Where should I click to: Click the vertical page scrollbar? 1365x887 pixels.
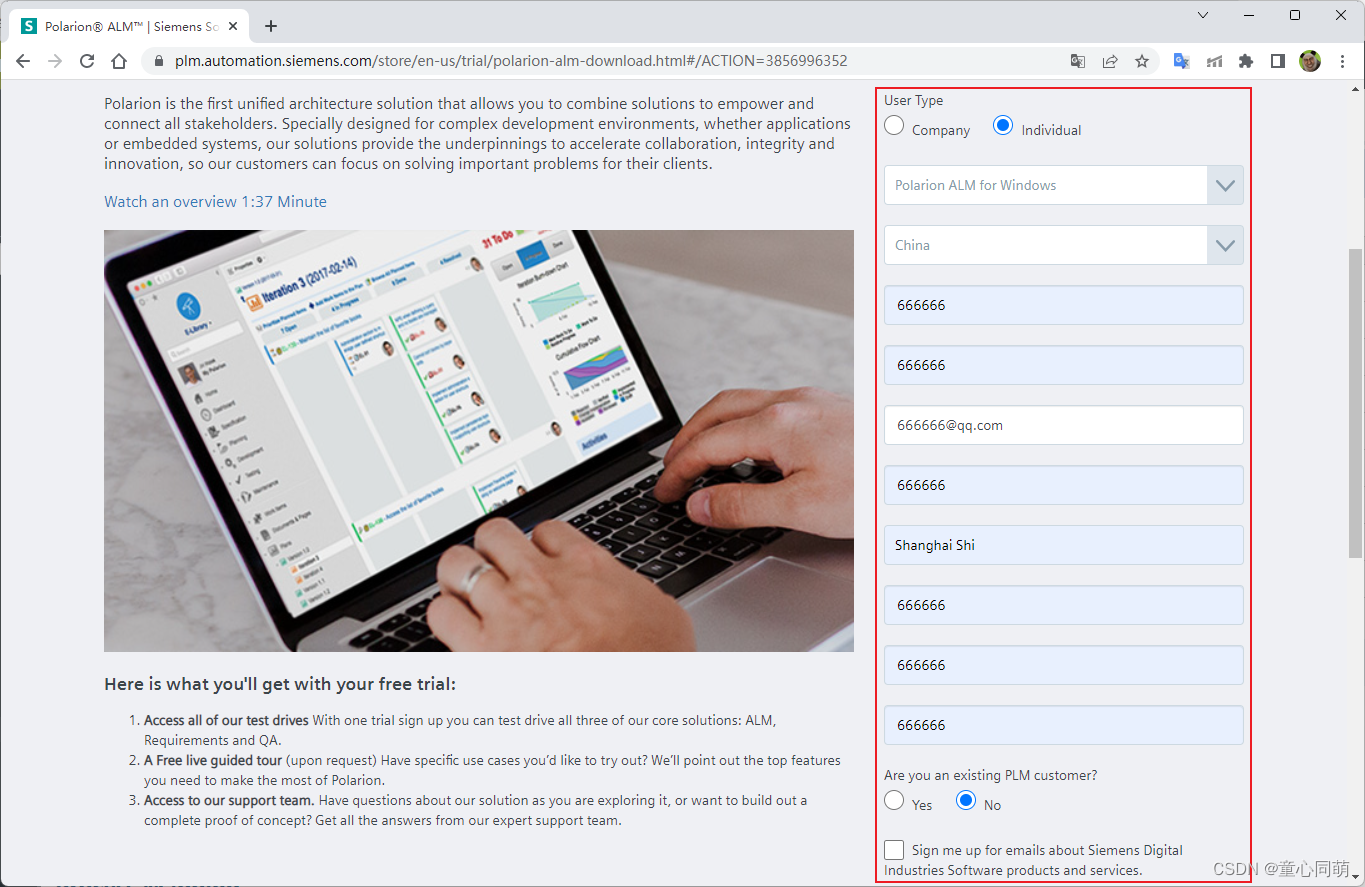click(1355, 404)
